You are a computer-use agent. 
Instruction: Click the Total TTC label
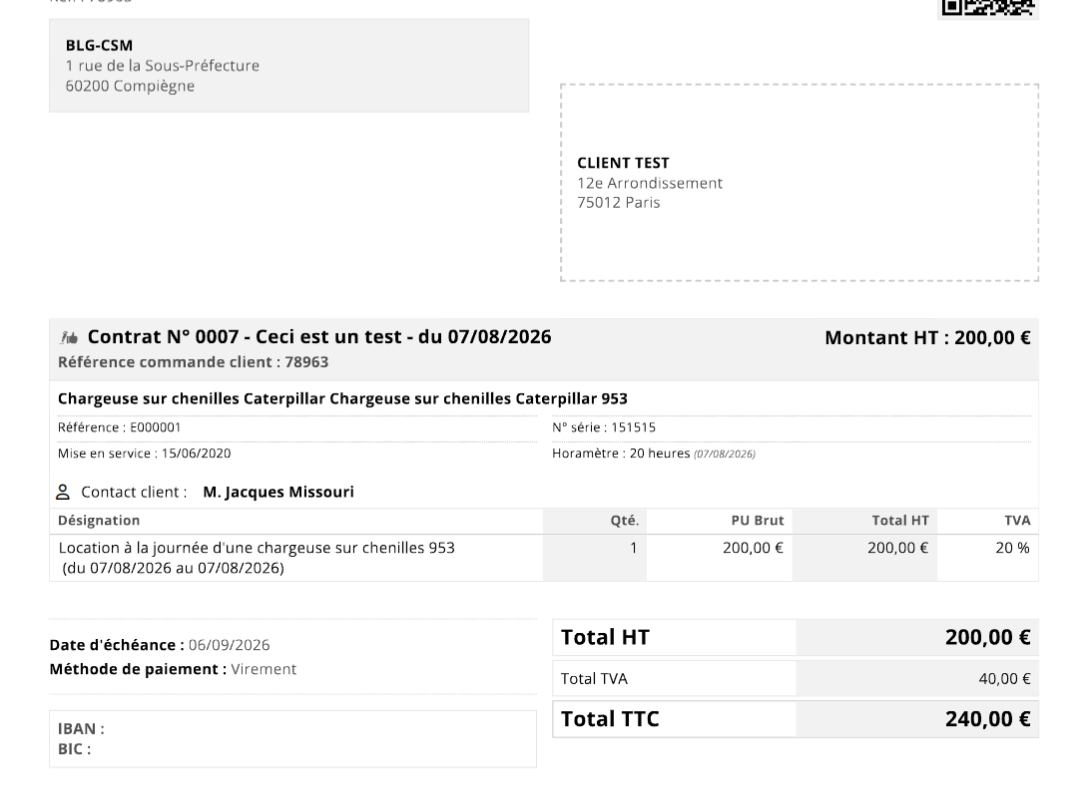[610, 720]
